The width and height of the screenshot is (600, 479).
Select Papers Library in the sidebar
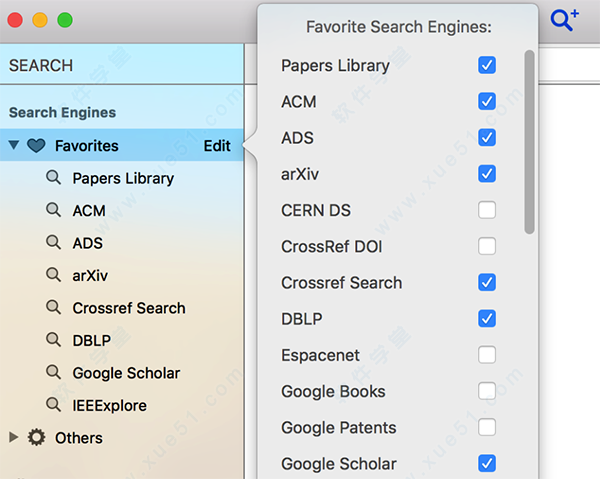[x=122, y=178]
